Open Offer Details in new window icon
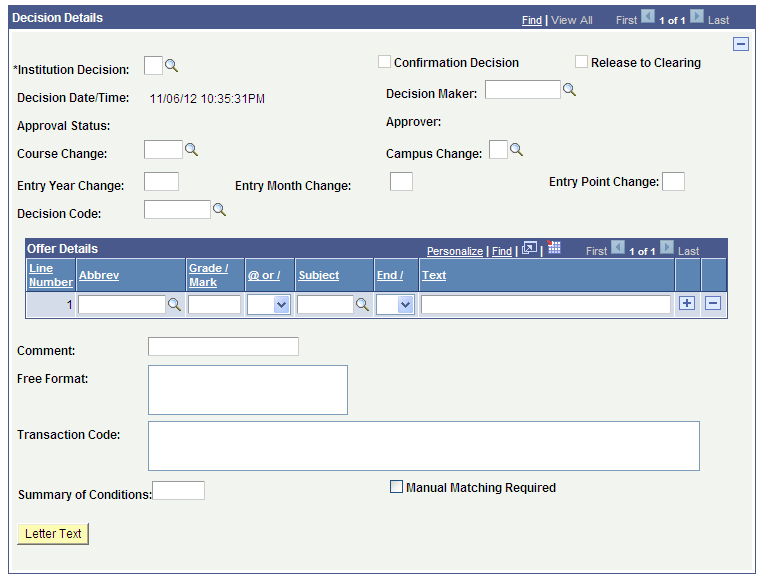 click(x=529, y=248)
